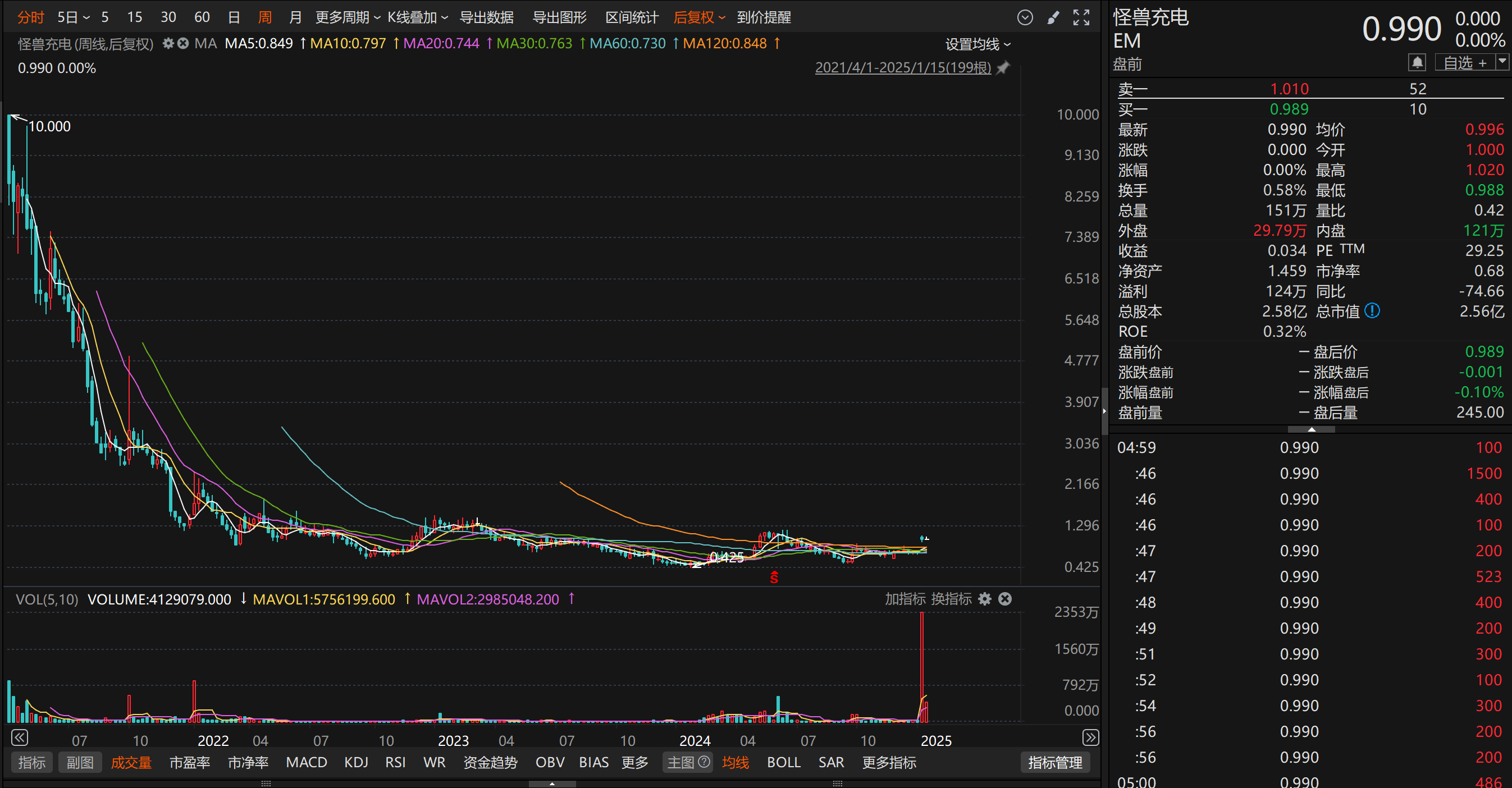The height and width of the screenshot is (788, 1512).
Task: Open 更多指标 main indicators
Action: [889, 762]
